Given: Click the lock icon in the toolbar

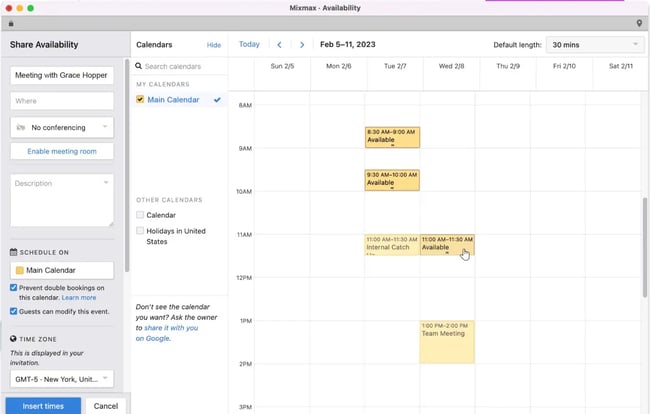Looking at the screenshot, I should tap(11, 24).
